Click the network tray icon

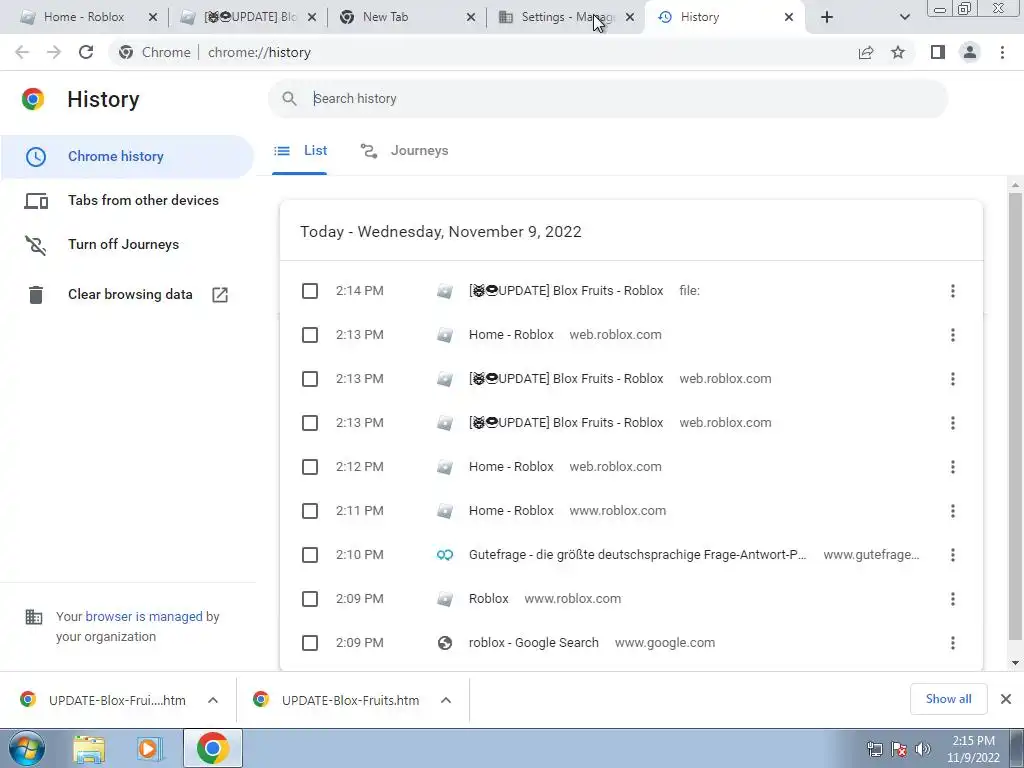point(874,748)
